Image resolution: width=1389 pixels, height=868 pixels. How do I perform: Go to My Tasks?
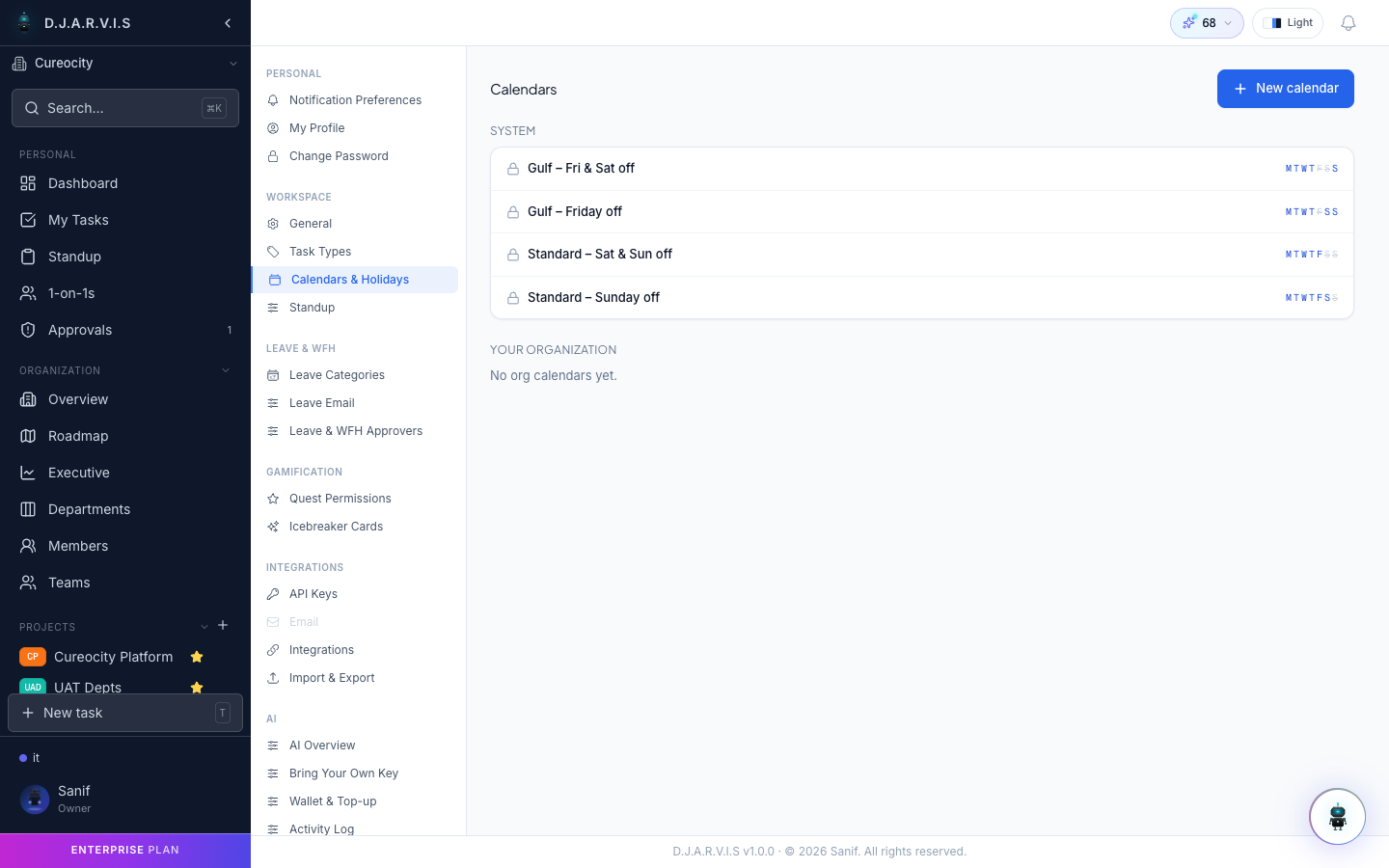coord(125,220)
